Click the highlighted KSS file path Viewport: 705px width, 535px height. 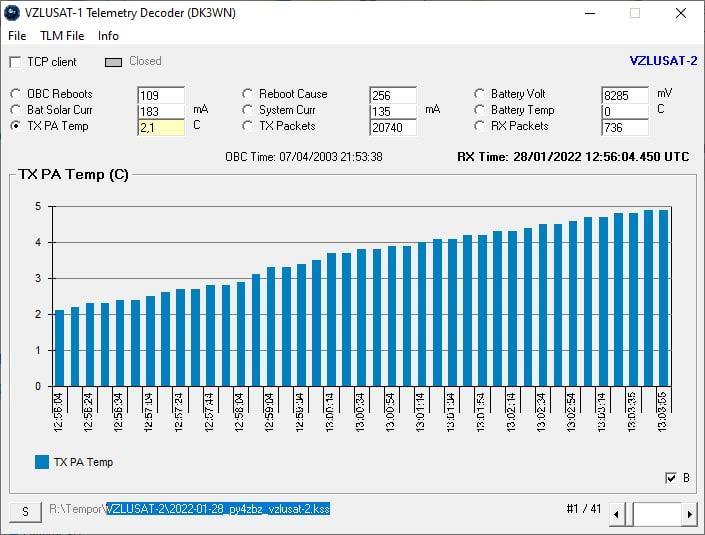pyautogui.click(x=218, y=509)
